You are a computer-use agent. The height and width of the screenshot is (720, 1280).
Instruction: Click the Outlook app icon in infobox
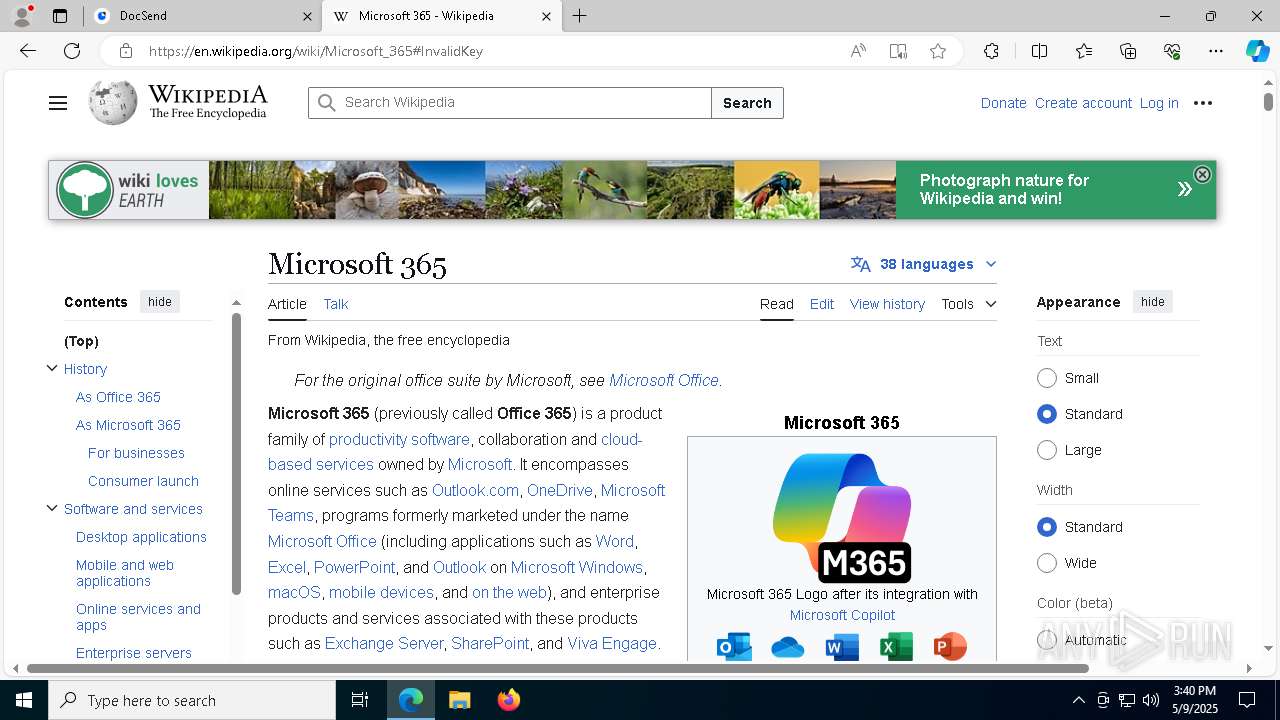734,647
